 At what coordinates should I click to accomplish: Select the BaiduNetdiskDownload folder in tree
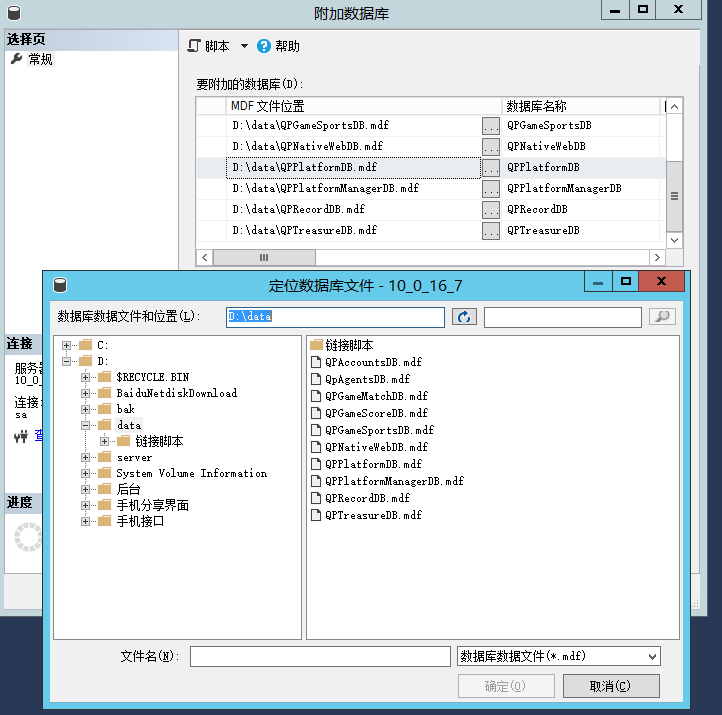[x=177, y=393]
